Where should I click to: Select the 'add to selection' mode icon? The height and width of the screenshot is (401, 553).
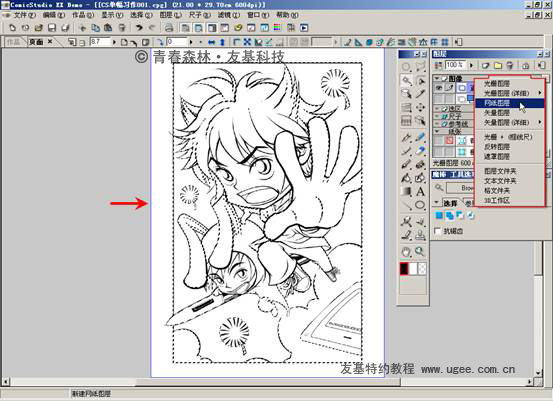pyautogui.click(x=450, y=215)
